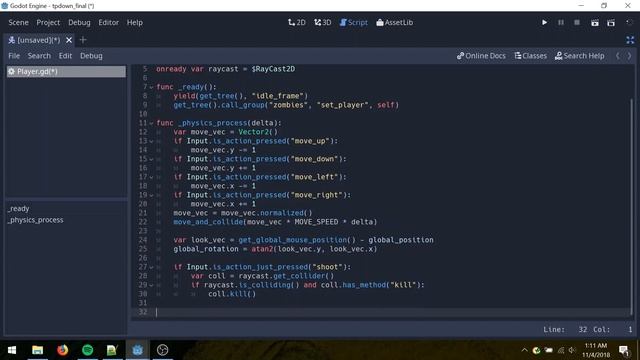The height and width of the screenshot is (360, 640).
Task: Open Spotify from taskbar
Action: pos(87,350)
